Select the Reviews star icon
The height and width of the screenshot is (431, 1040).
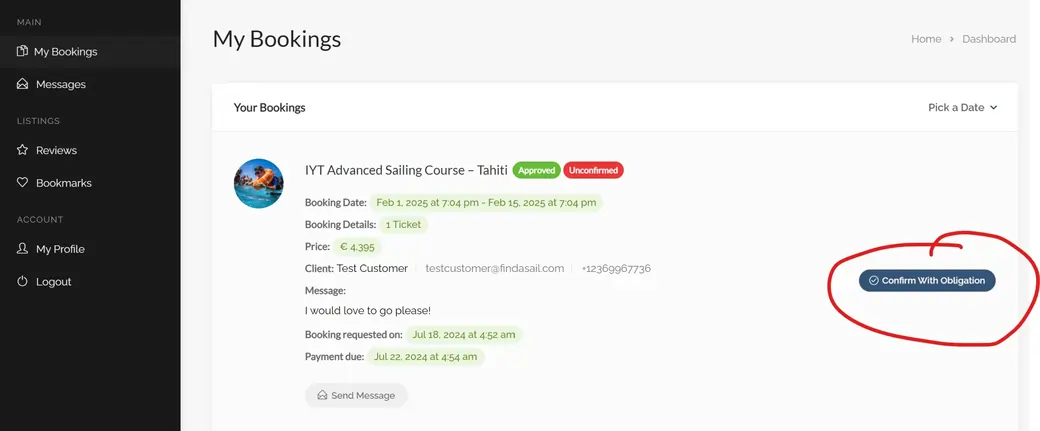(x=22, y=150)
